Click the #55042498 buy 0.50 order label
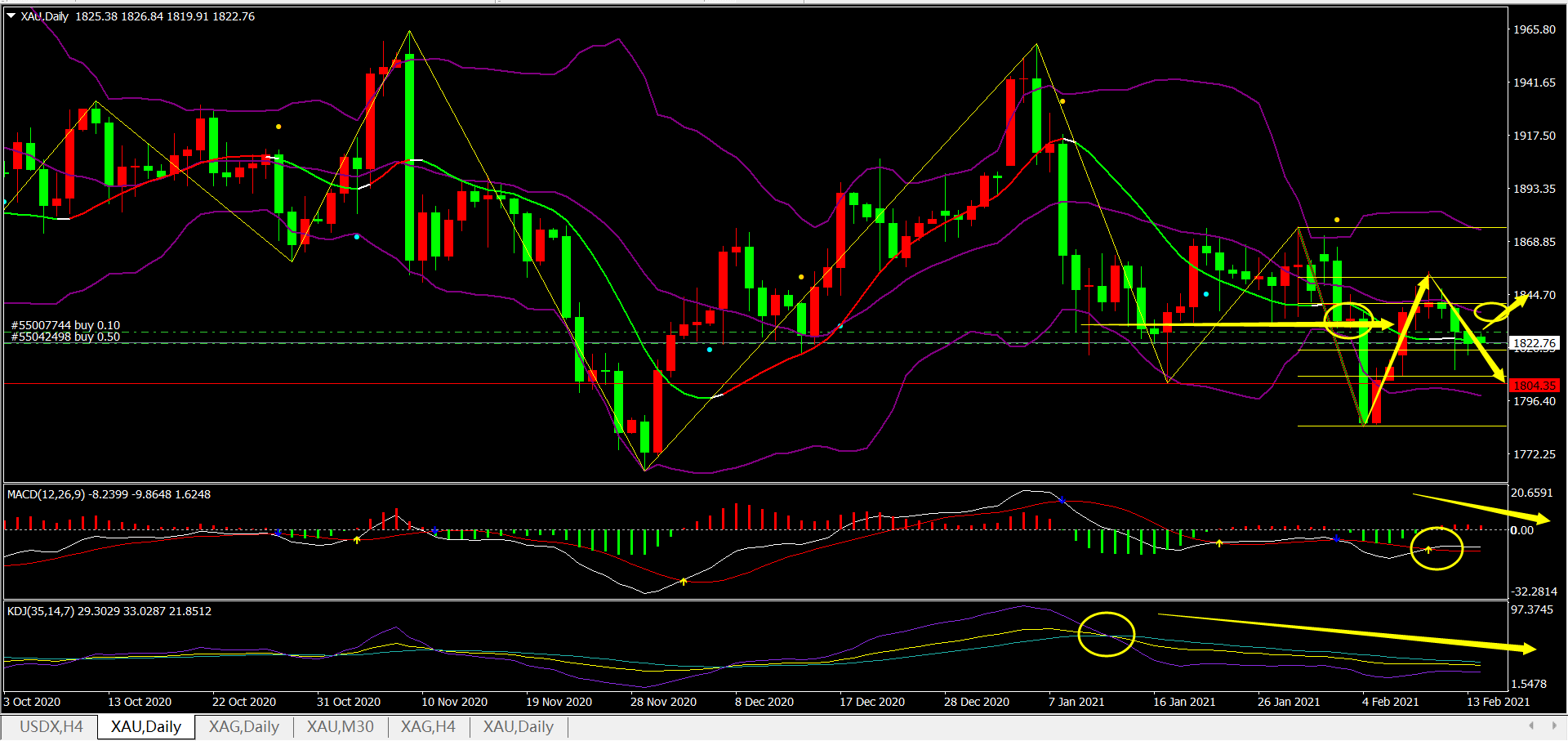The width and height of the screenshot is (1568, 741). pos(65,337)
